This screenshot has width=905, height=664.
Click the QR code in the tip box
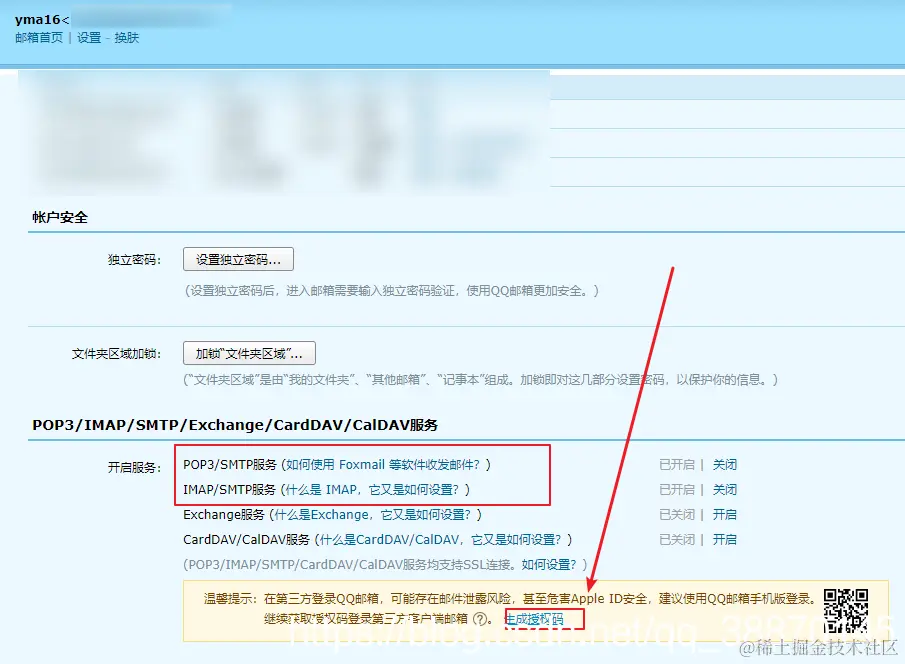[846, 609]
